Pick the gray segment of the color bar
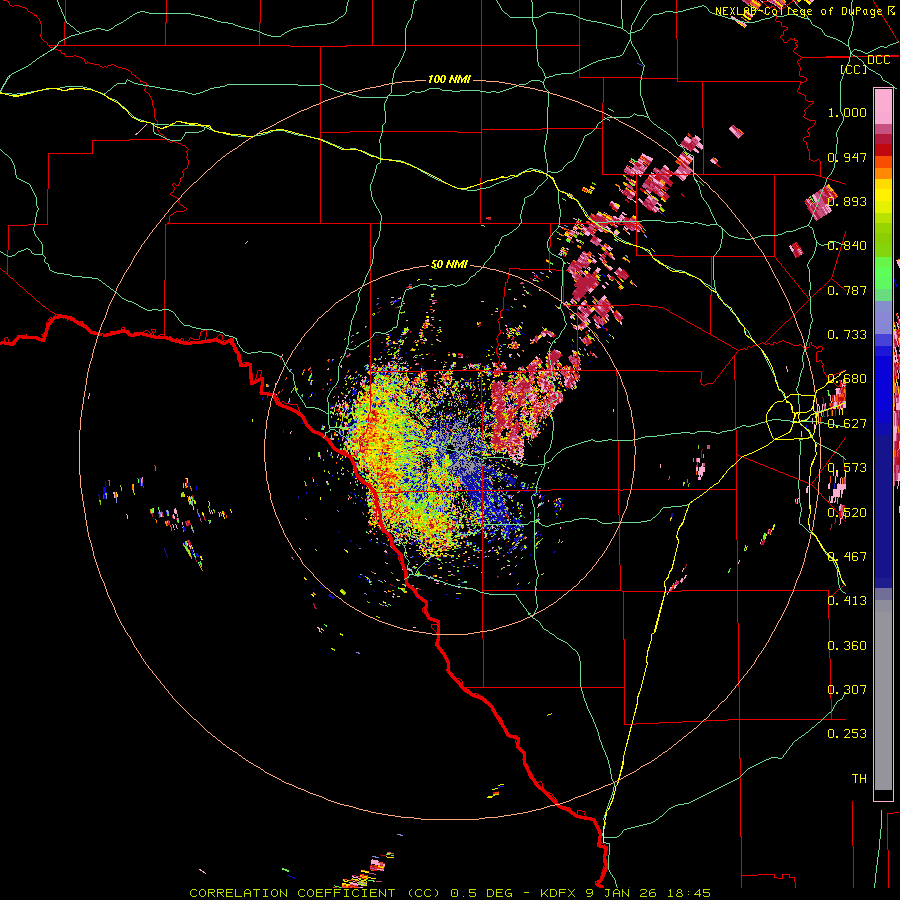900x900 pixels. pyautogui.click(x=883, y=695)
